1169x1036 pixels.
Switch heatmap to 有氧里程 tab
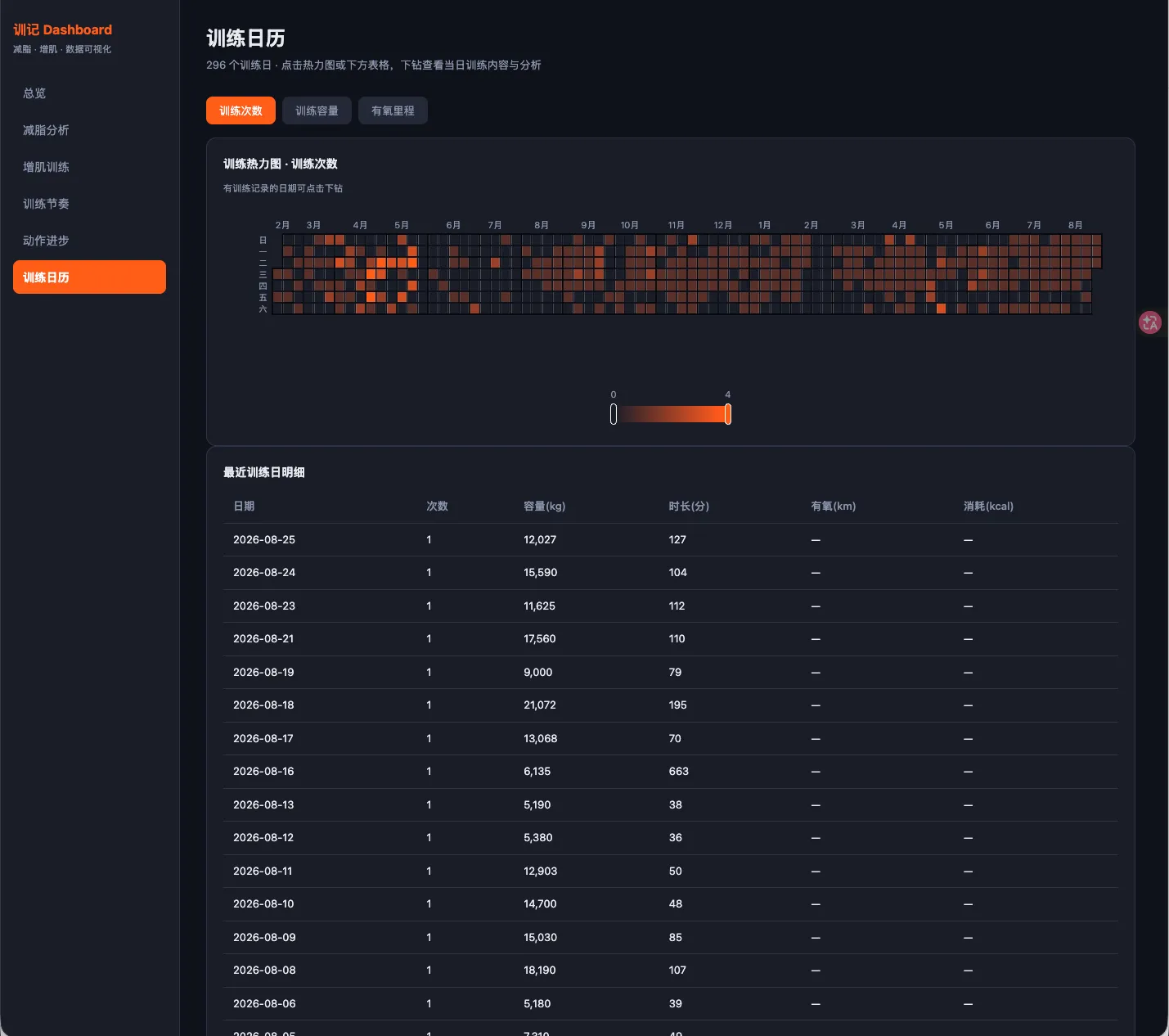(x=393, y=110)
